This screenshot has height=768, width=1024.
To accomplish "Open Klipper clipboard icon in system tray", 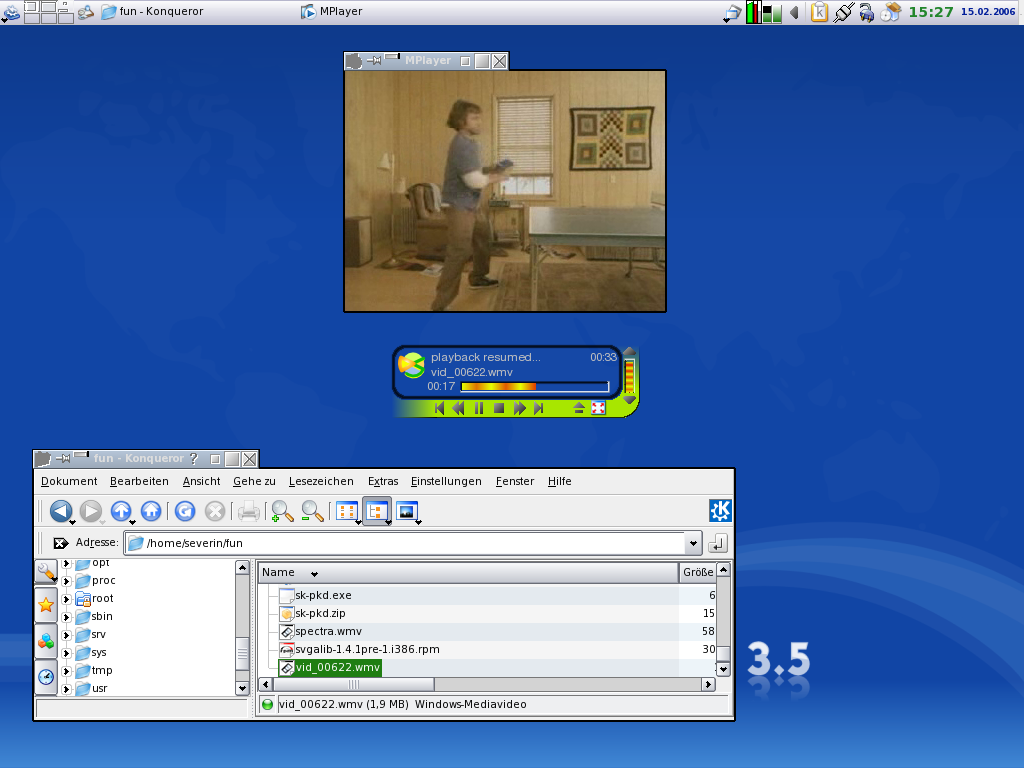I will [x=819, y=12].
